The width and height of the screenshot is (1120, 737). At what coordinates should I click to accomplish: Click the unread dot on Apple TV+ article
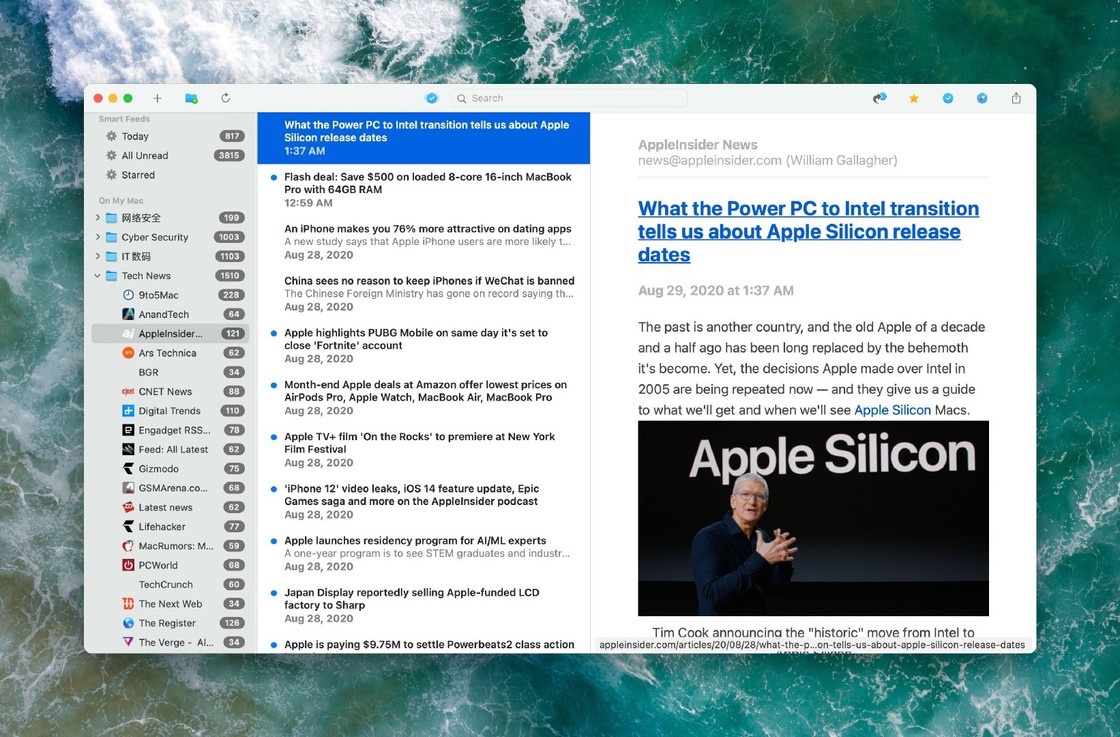274,437
